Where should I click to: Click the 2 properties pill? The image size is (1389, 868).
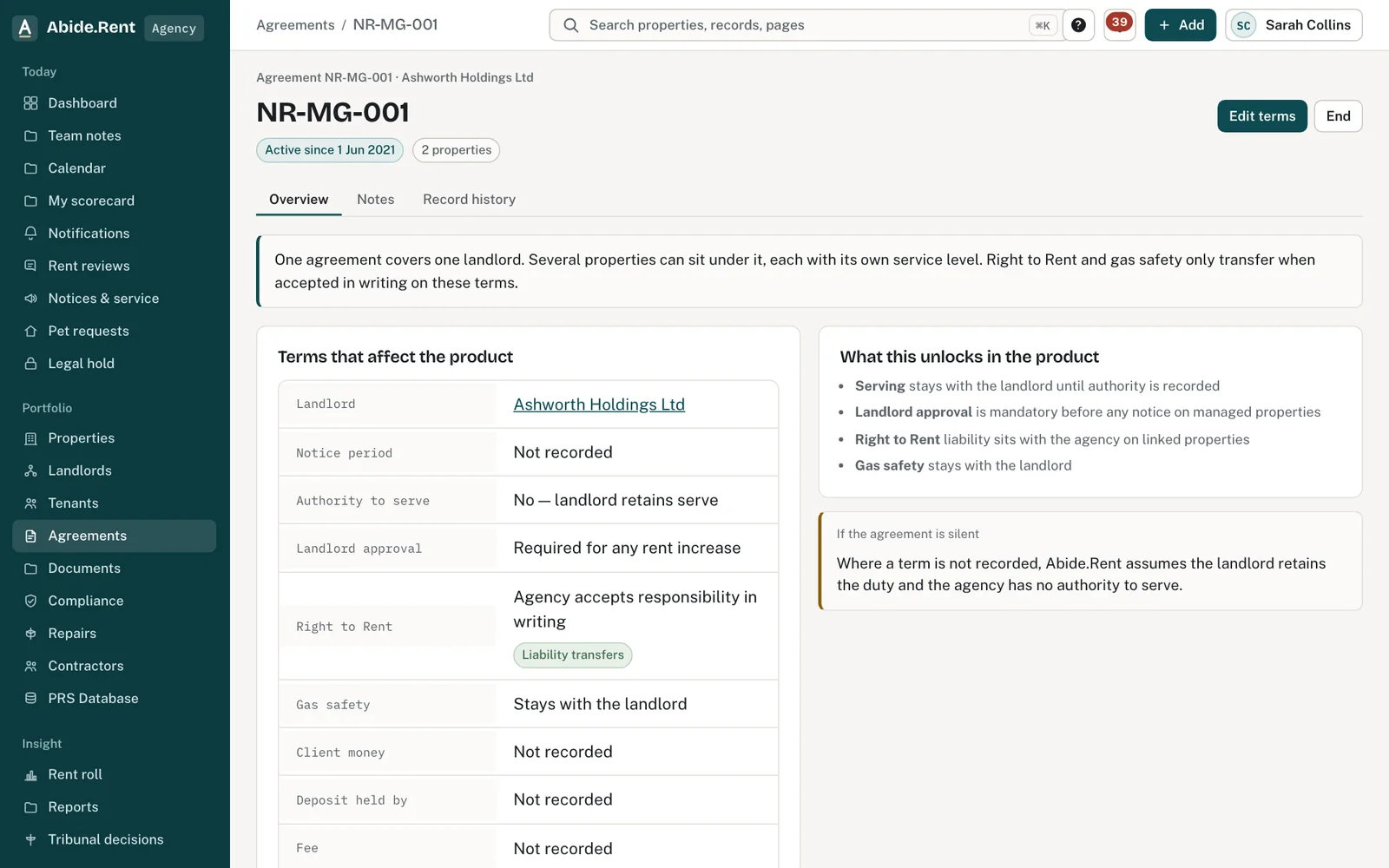coord(457,150)
